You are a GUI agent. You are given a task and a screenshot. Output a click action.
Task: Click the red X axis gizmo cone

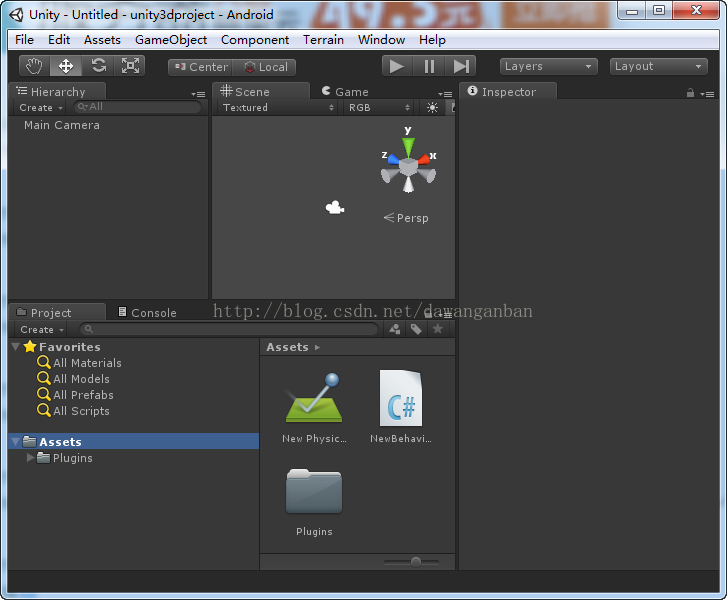coord(424,160)
